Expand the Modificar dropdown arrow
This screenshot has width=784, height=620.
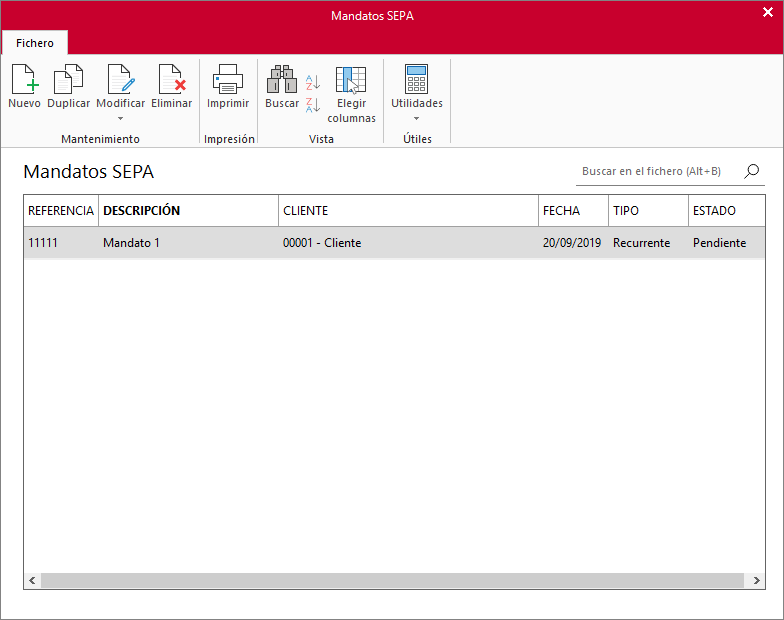(120, 119)
